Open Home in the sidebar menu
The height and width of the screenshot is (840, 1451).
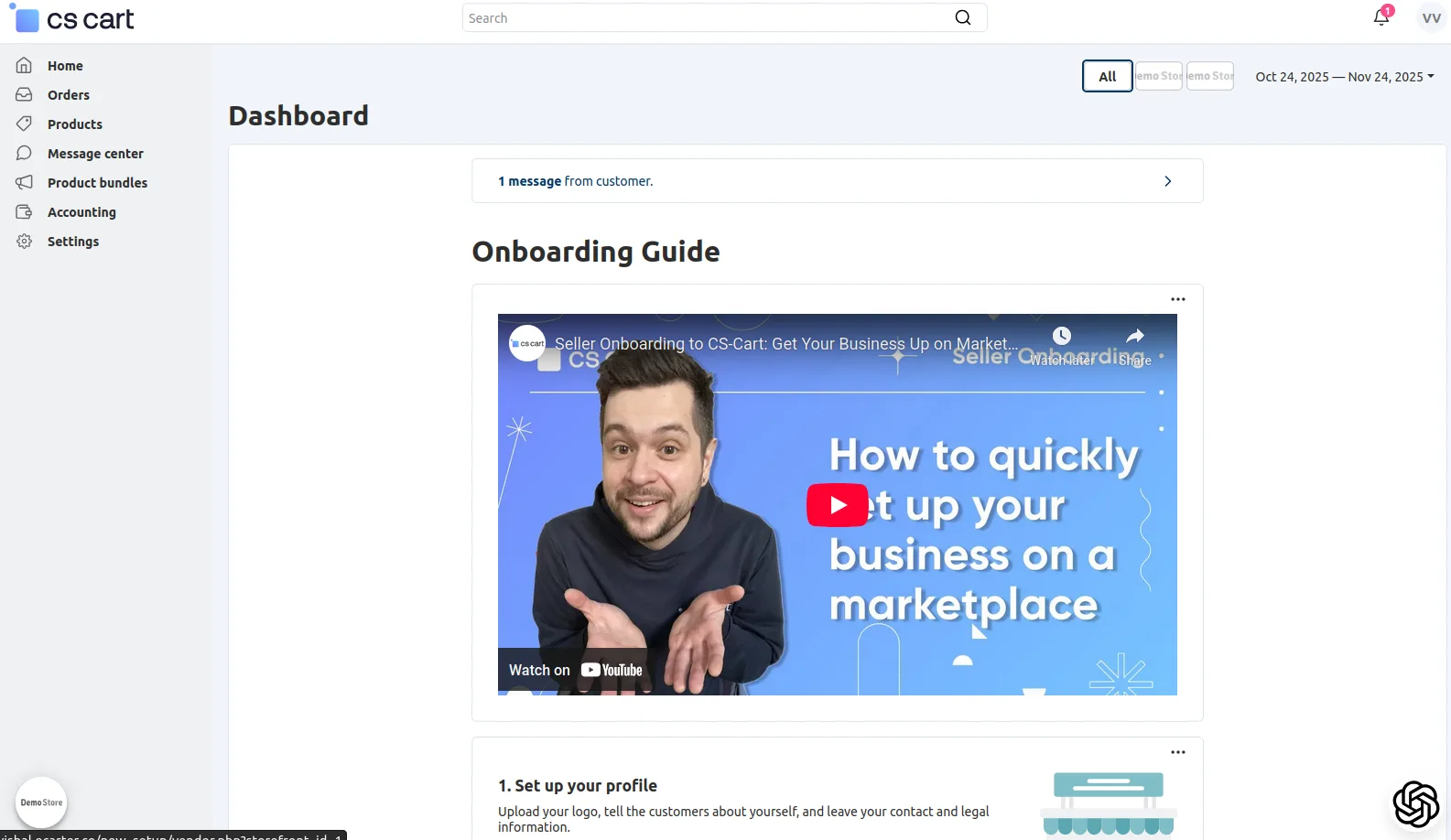(65, 66)
